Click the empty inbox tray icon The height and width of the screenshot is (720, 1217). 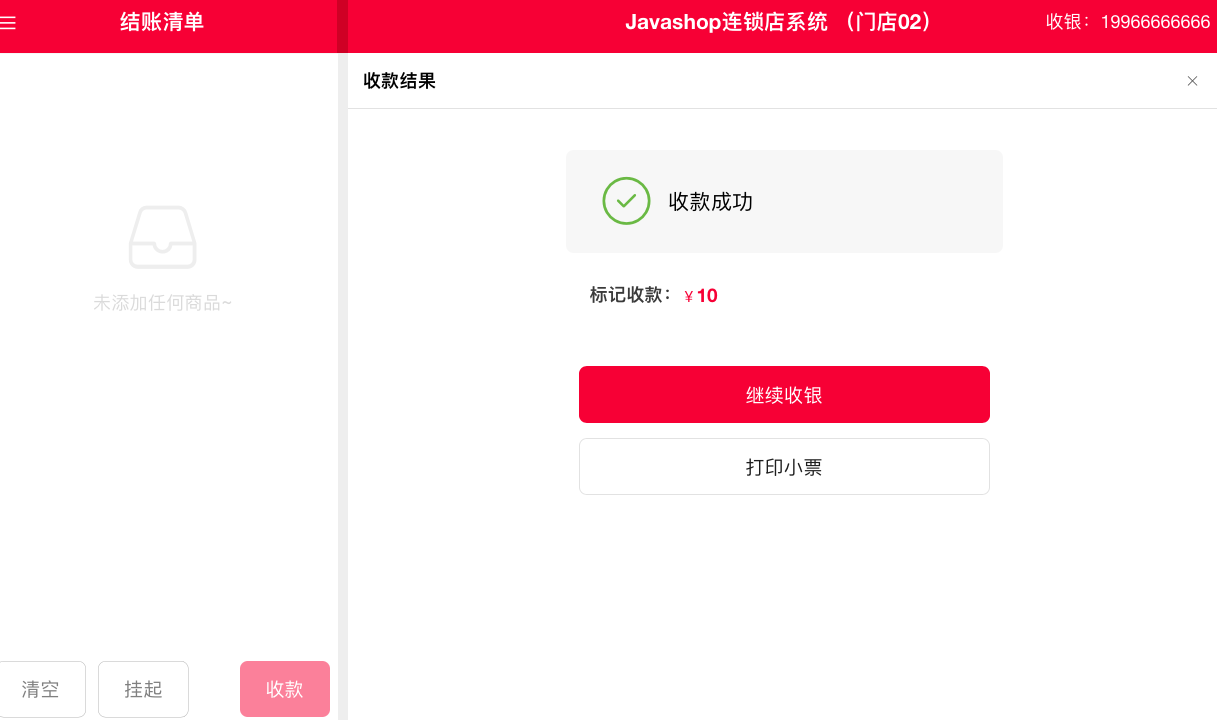point(162,237)
